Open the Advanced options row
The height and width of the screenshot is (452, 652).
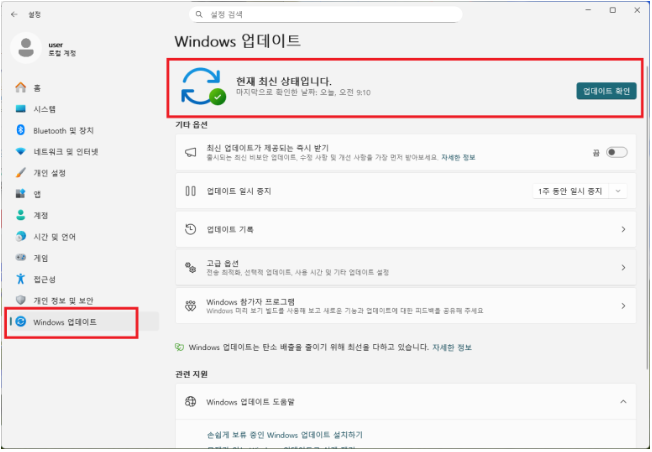[405, 267]
